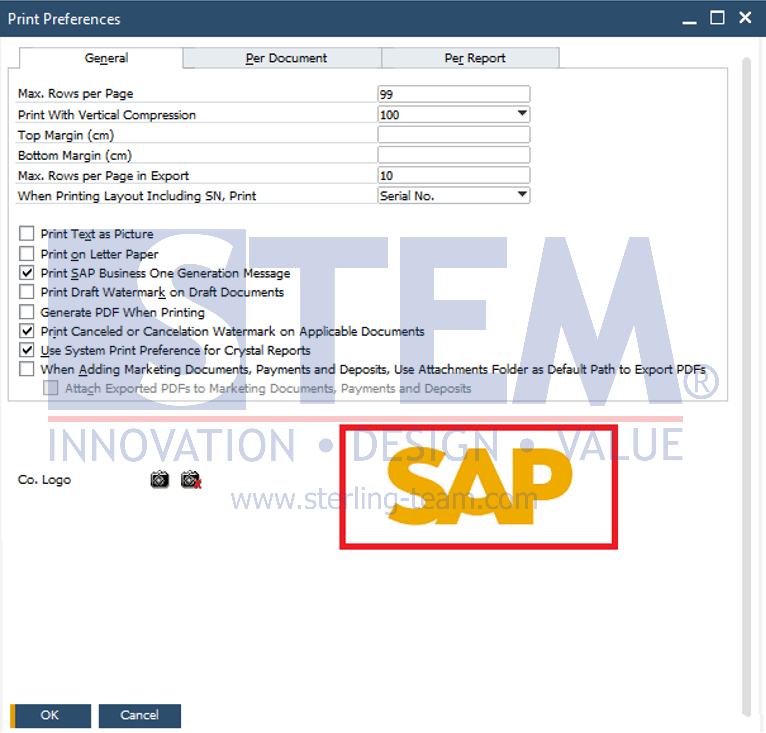Open the Per Report tab
Screen dimensions: 766x733
470,58
